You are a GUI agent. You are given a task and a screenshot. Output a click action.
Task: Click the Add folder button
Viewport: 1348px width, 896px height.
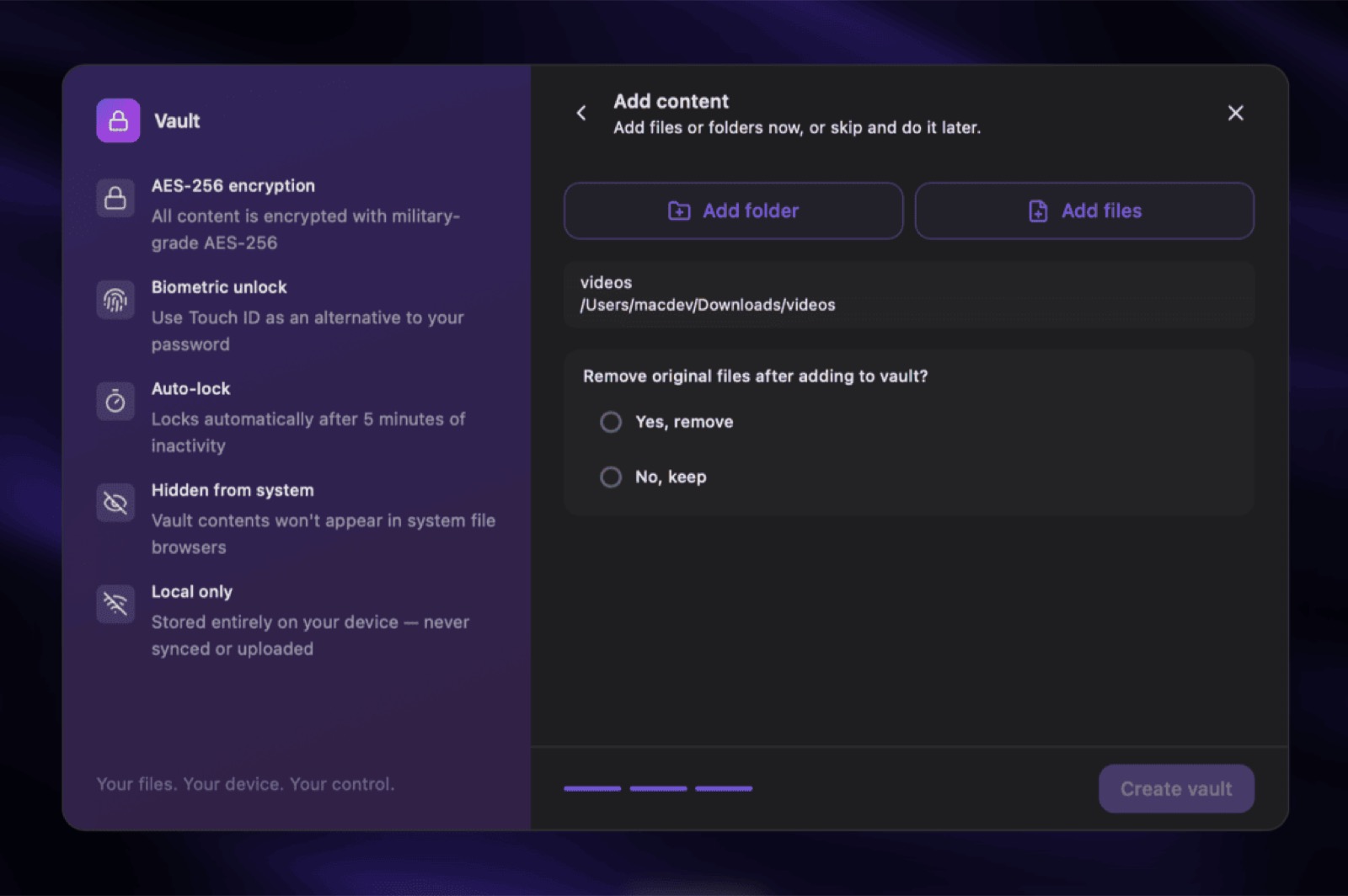(733, 211)
